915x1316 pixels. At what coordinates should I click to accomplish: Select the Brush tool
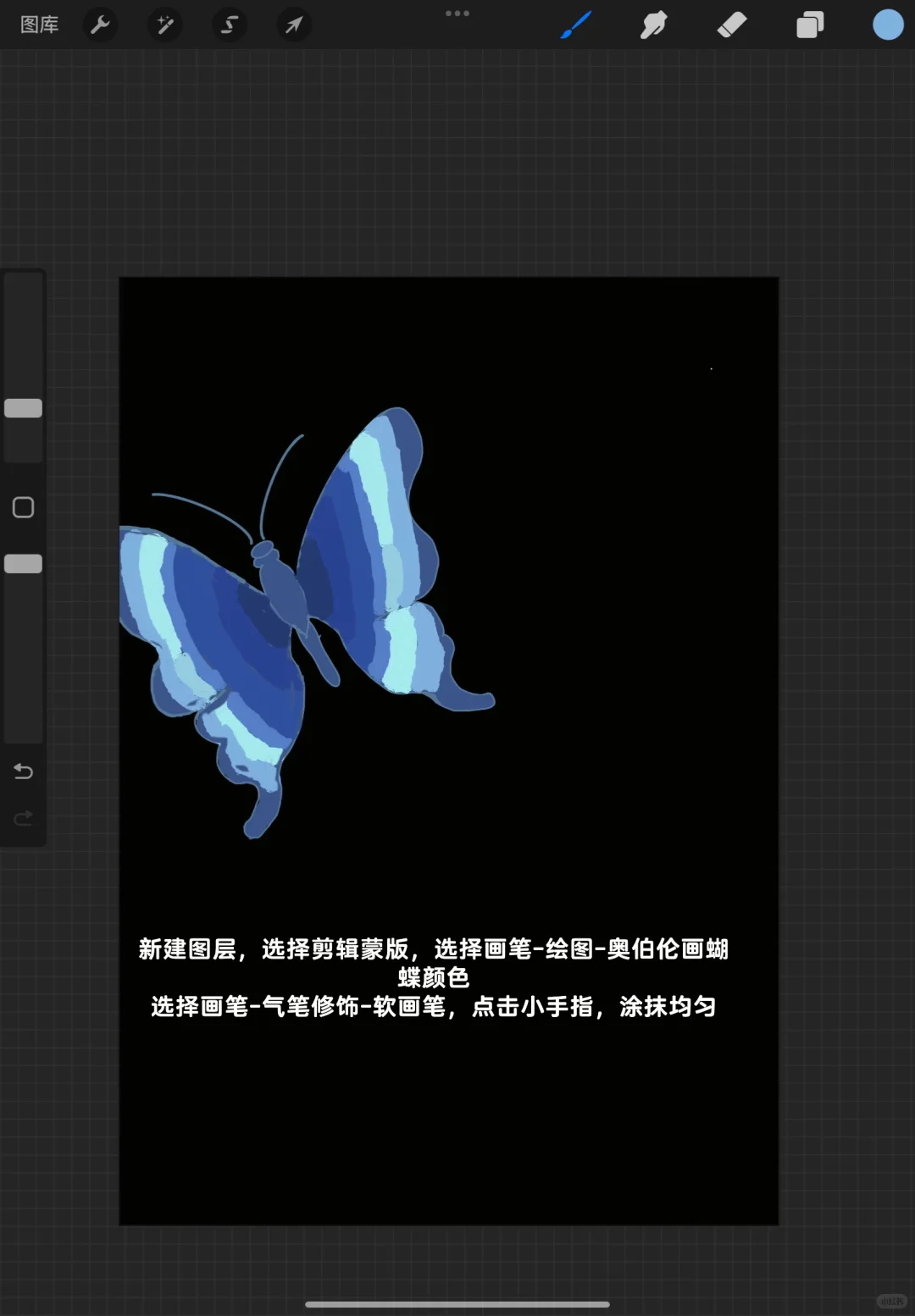tap(575, 25)
